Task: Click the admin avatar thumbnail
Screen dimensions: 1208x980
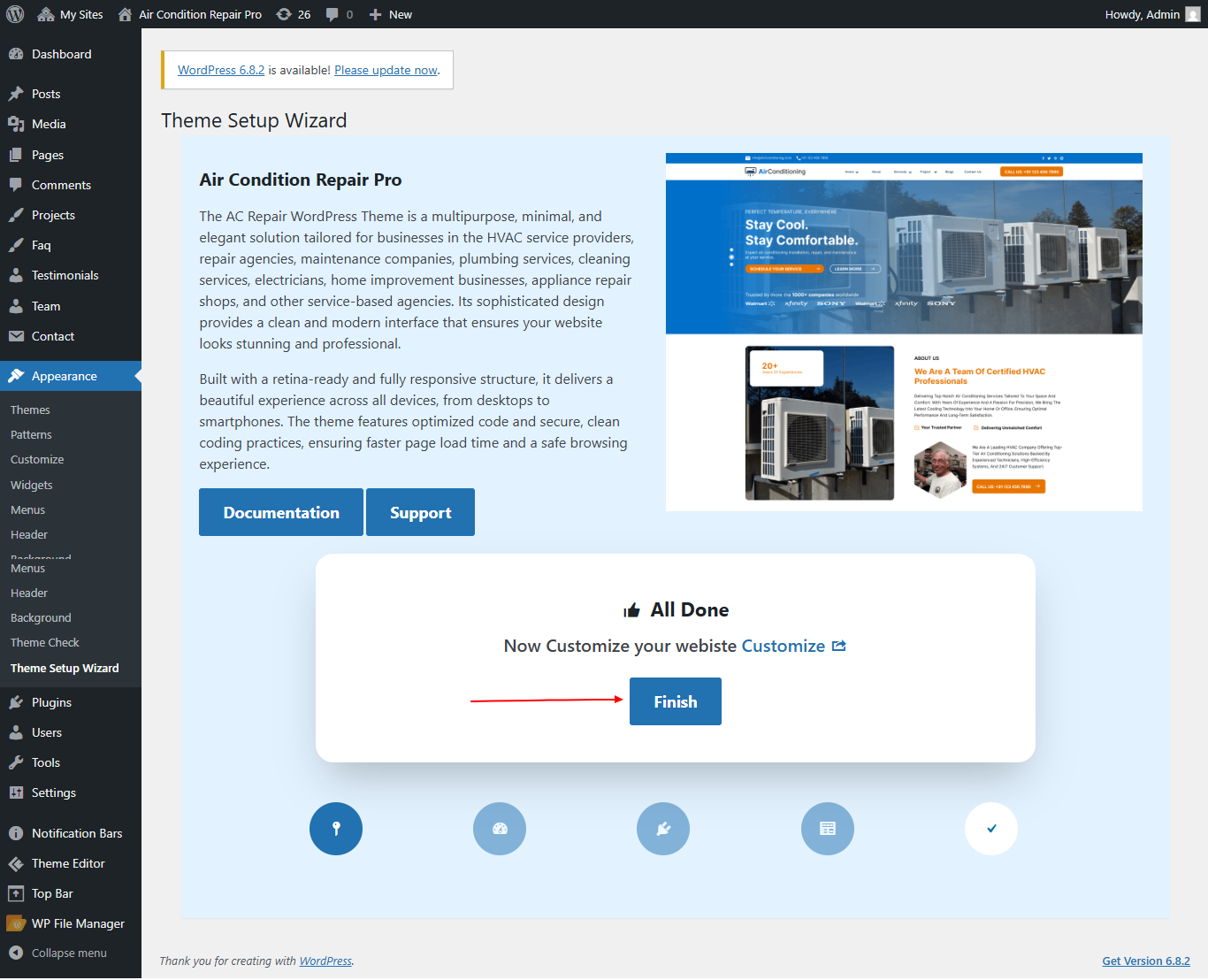Action: point(1193,14)
